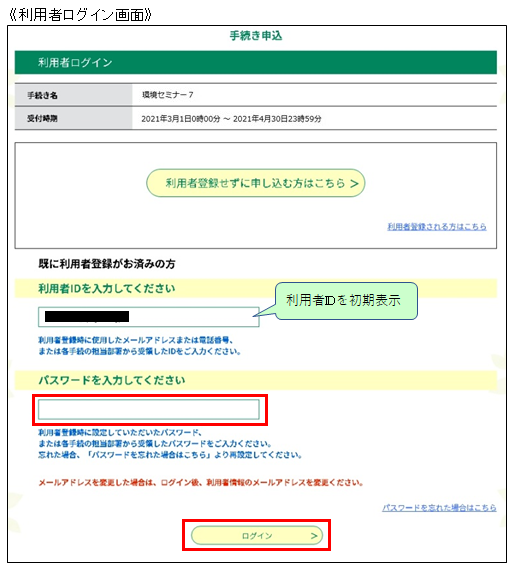The height and width of the screenshot is (563, 507).
Task: Click the 手続き申込 page title
Action: point(256,36)
